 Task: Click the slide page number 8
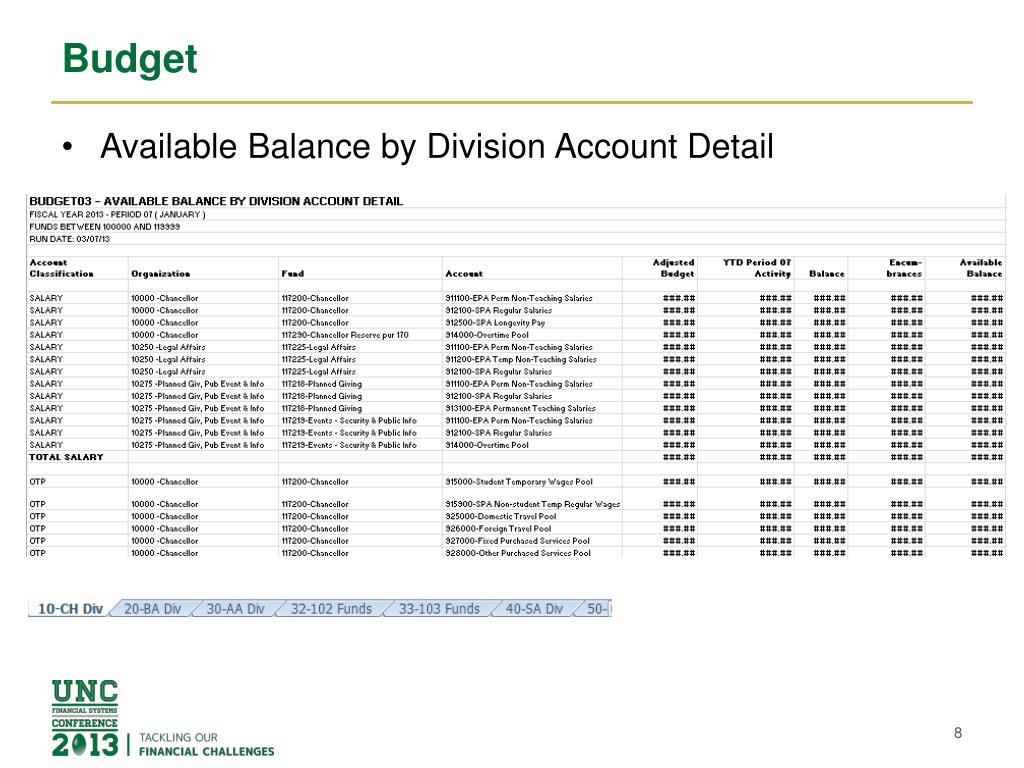click(x=957, y=733)
